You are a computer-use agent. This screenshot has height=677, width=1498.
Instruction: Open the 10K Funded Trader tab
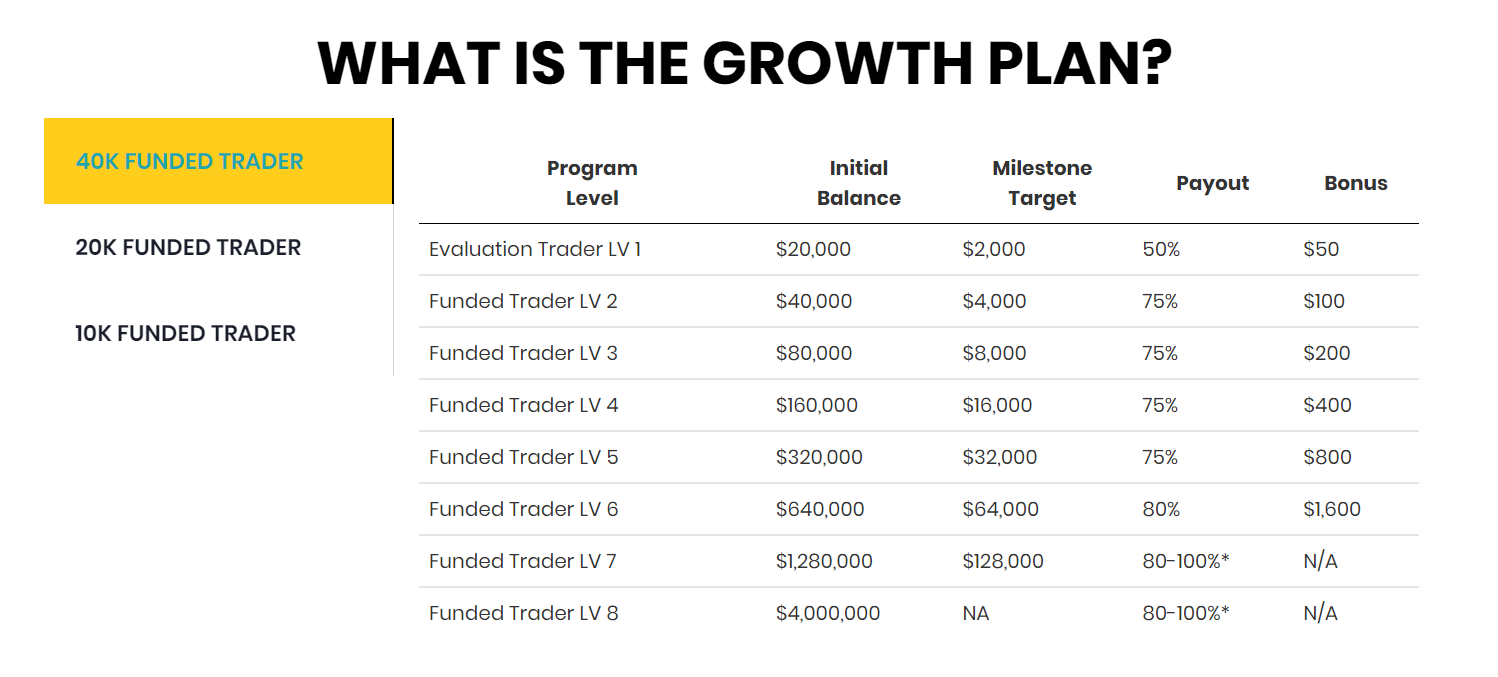click(218, 333)
